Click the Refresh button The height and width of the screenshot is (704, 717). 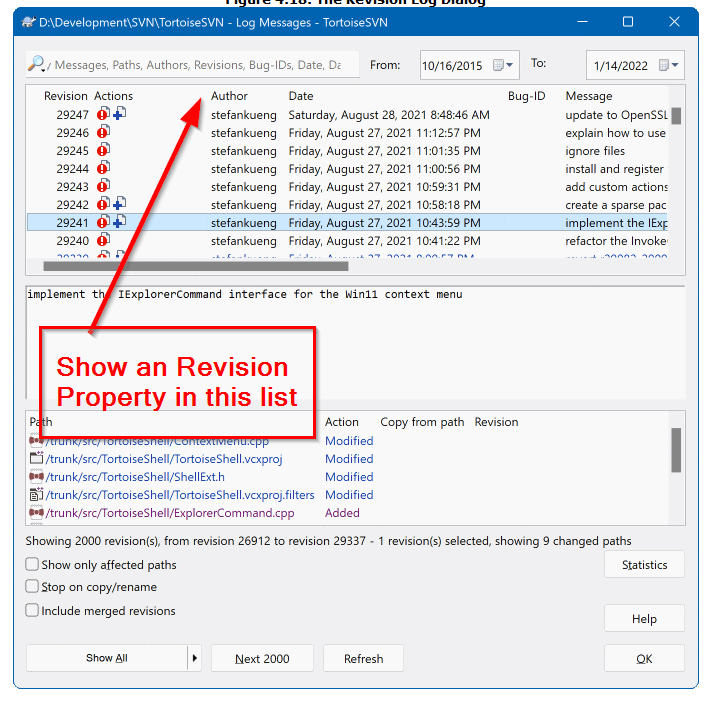coord(364,658)
